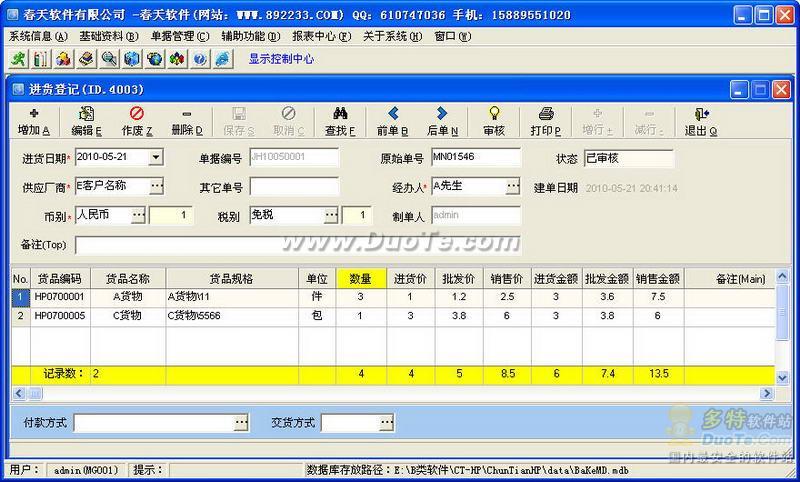
Task: Click the 显示控制中心 link
Action: (x=281, y=59)
